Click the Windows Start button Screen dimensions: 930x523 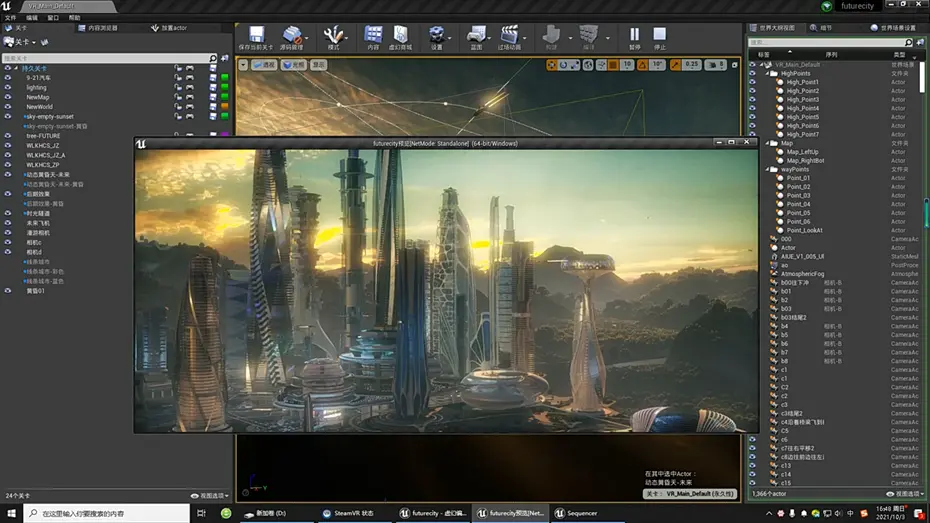click(11, 513)
